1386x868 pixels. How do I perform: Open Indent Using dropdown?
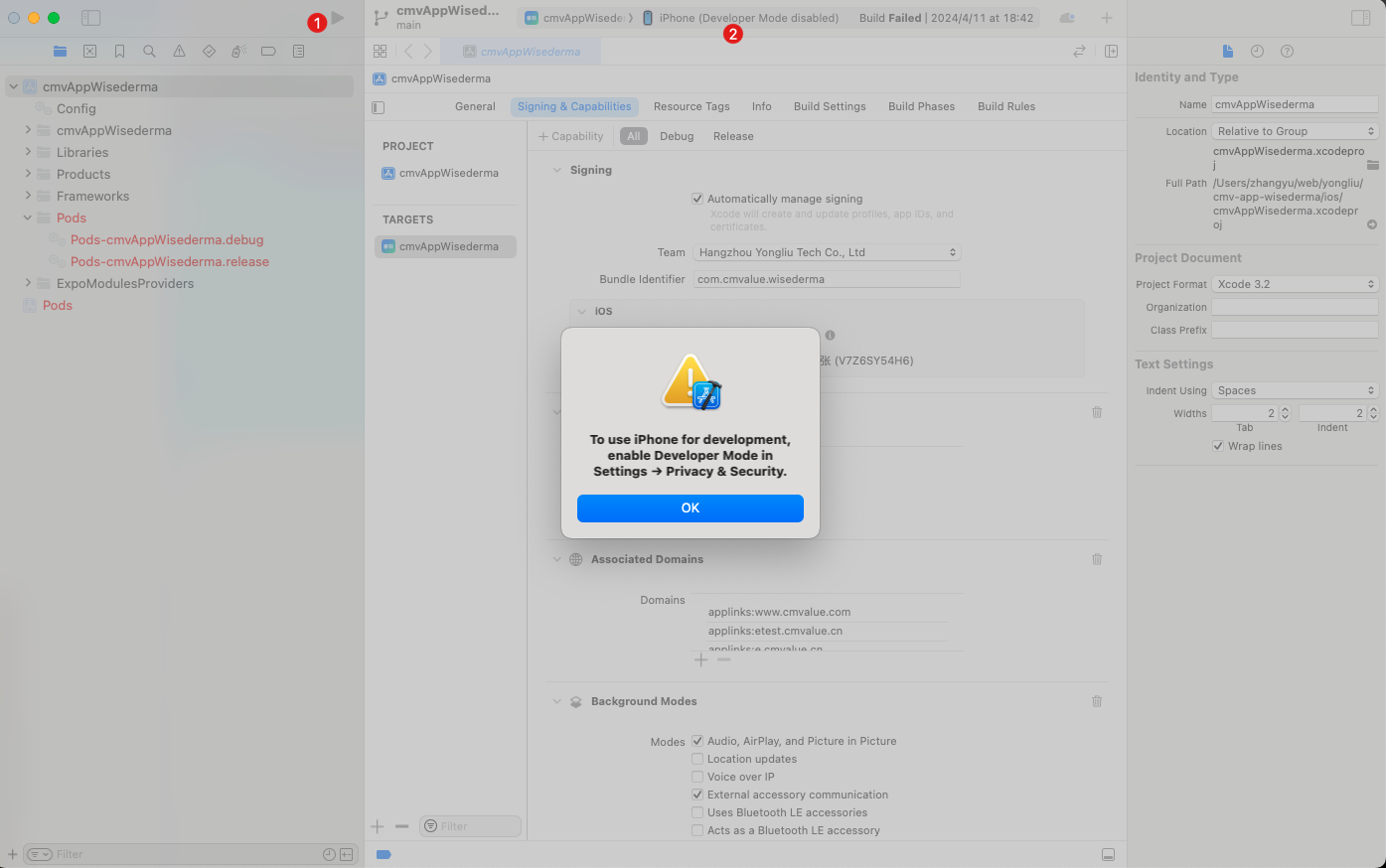[1295, 390]
